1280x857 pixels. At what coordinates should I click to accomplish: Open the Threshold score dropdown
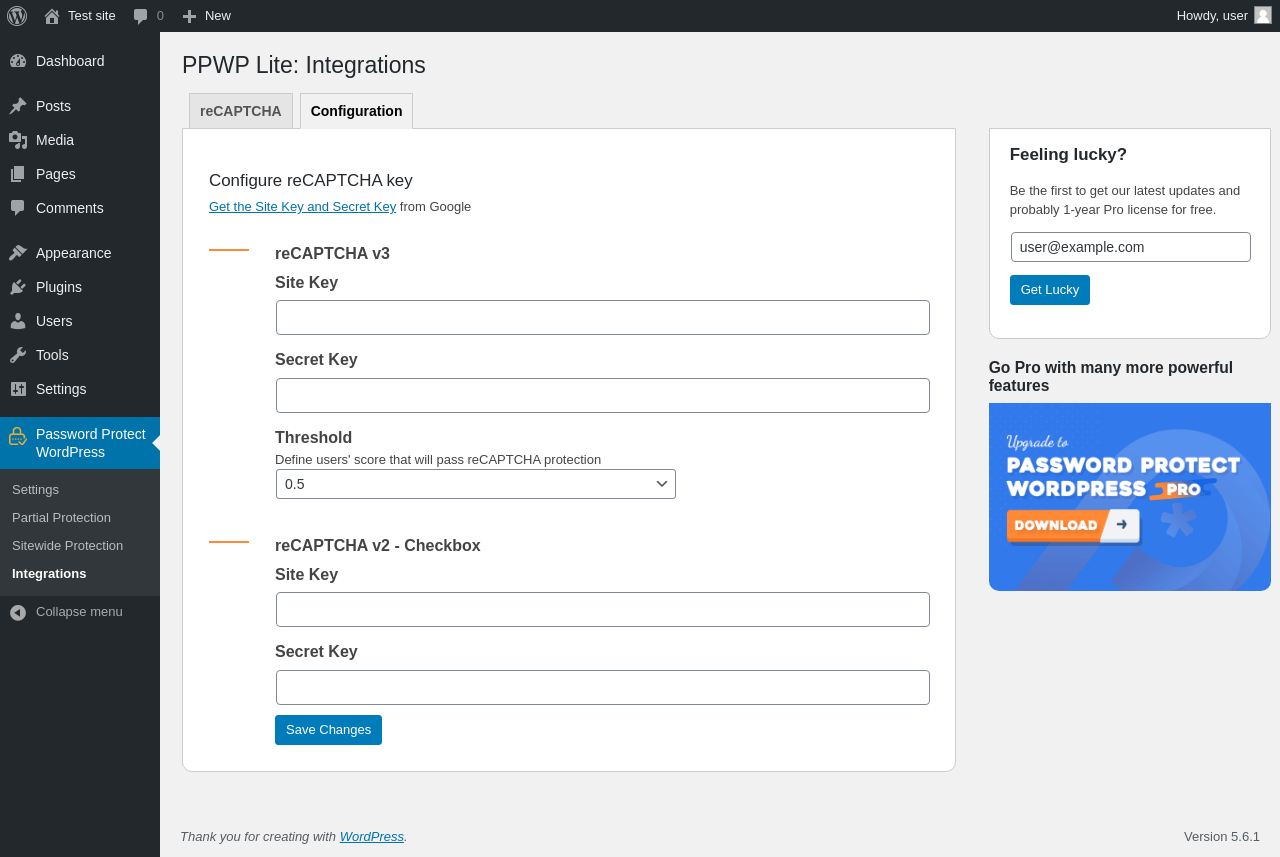coord(476,484)
